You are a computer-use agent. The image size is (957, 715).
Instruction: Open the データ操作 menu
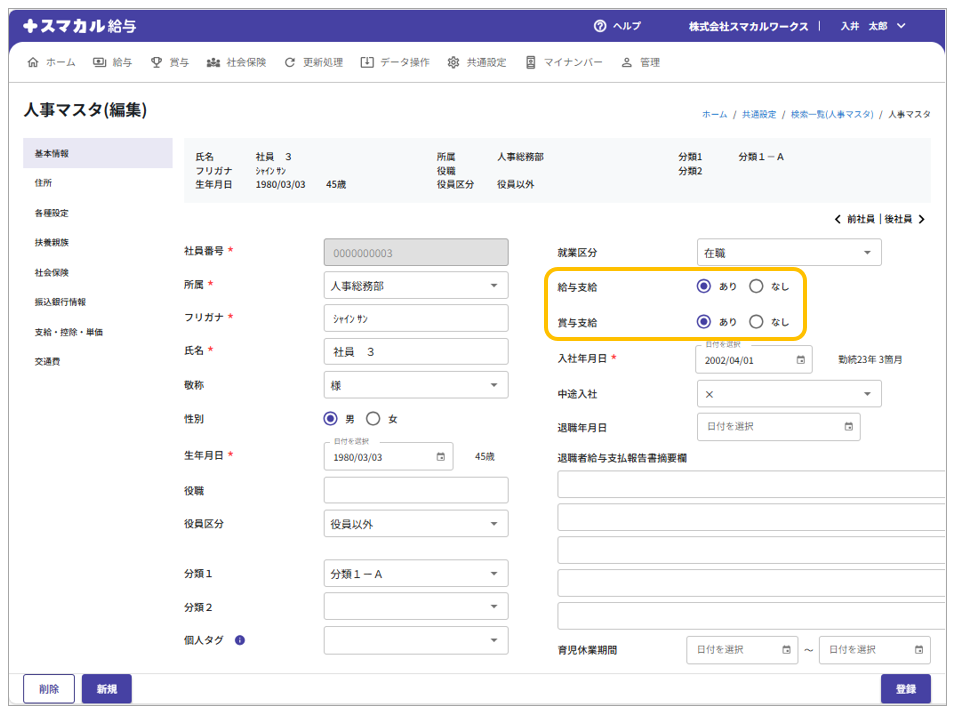coord(395,62)
